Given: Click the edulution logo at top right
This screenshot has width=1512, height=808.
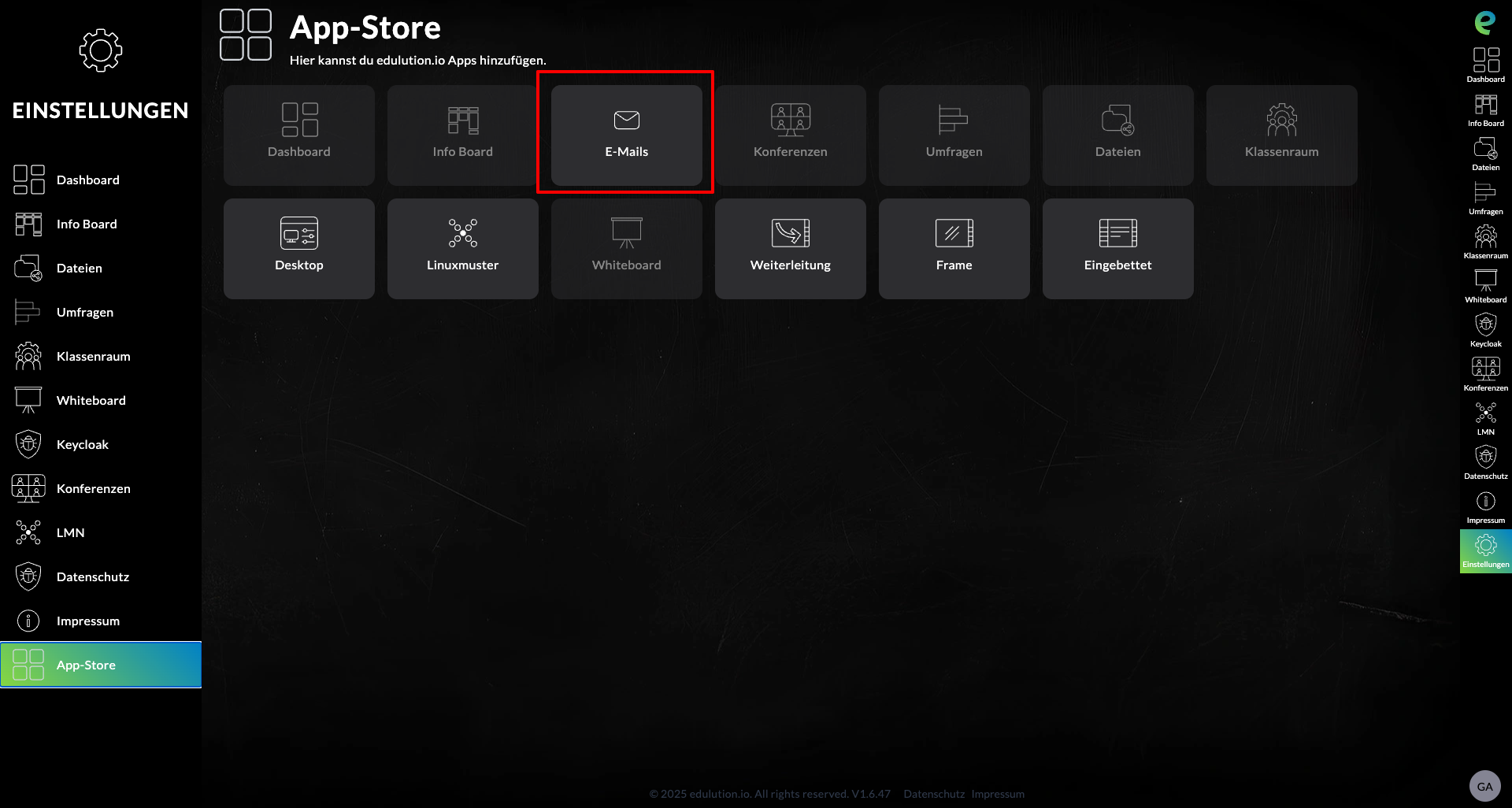Looking at the screenshot, I should pyautogui.click(x=1484, y=22).
